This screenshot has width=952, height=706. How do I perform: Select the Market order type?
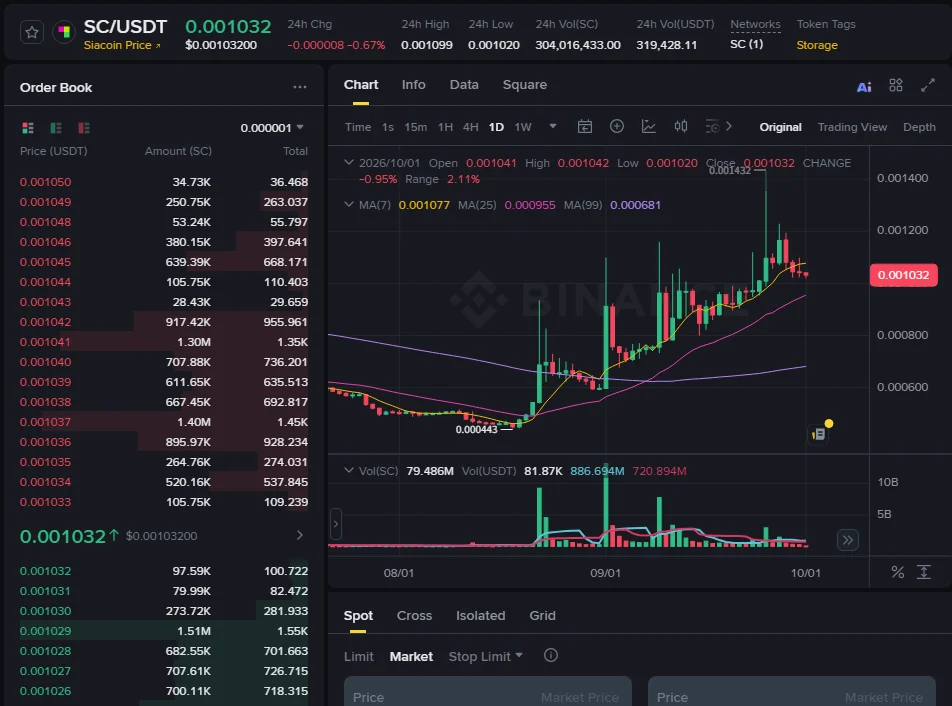(x=411, y=657)
